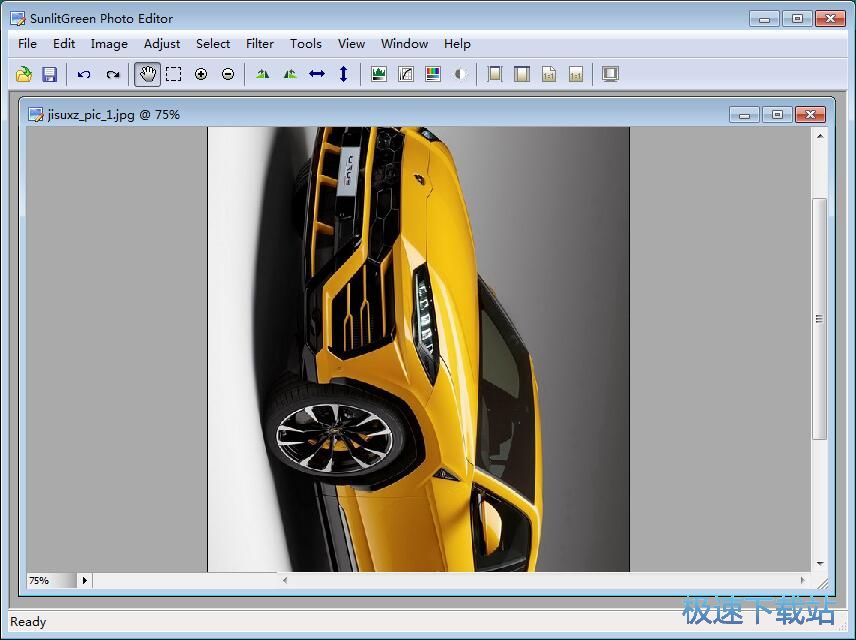Open the Tools menu
Screen dimensions: 856x640
coord(306,44)
